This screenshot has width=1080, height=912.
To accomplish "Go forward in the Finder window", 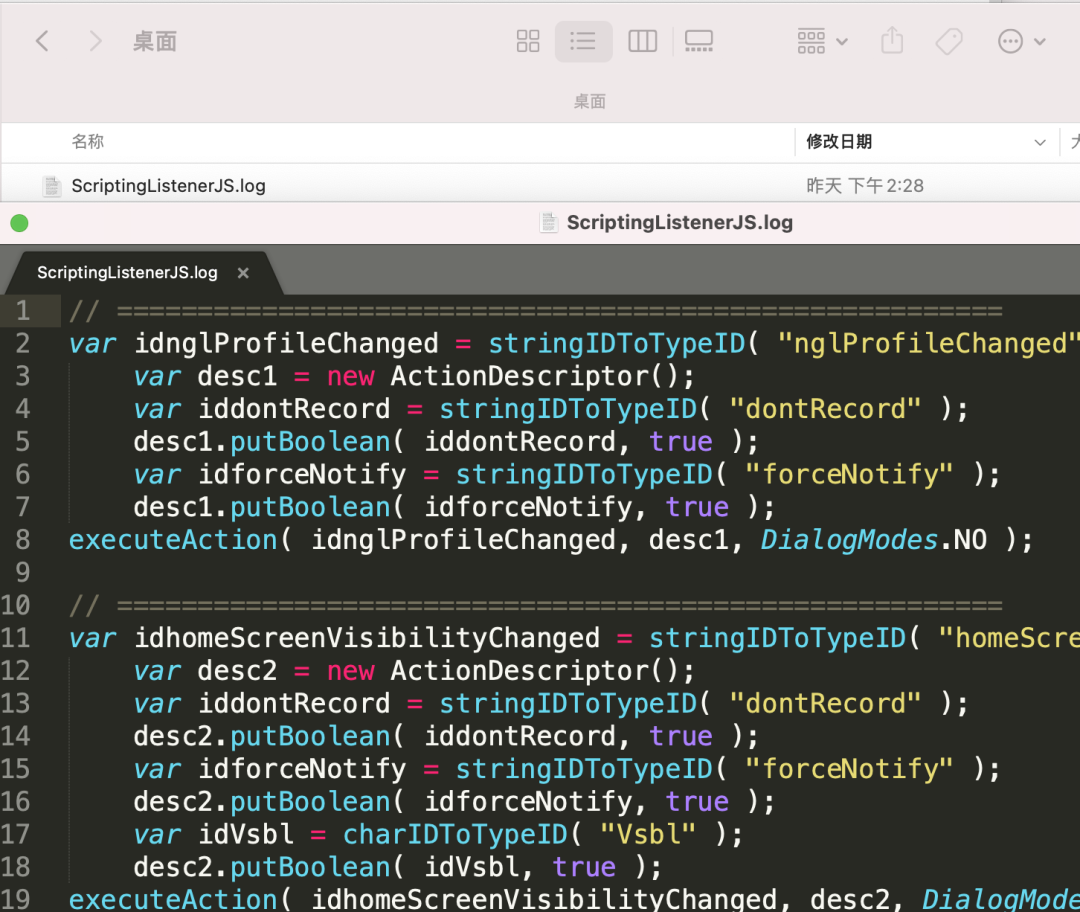I will point(95,41).
